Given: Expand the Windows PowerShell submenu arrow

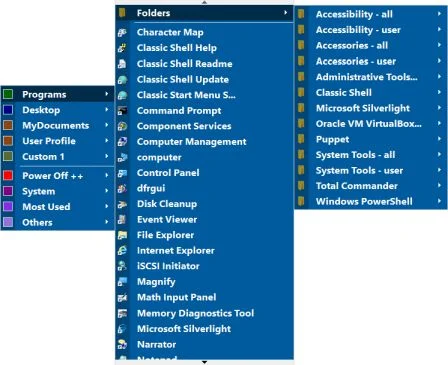Looking at the screenshot, I should coord(439,201).
